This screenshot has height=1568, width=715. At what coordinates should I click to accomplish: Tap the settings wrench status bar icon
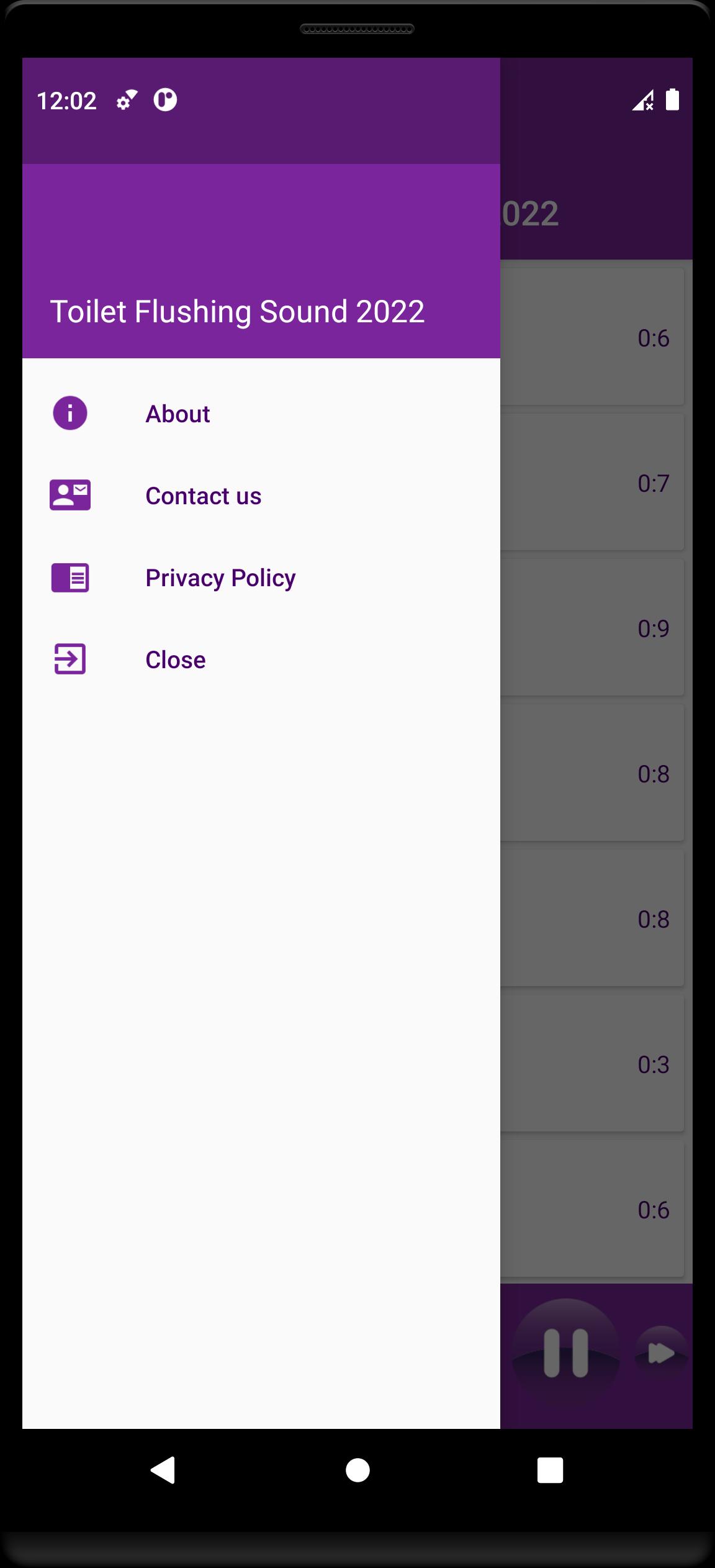(127, 100)
